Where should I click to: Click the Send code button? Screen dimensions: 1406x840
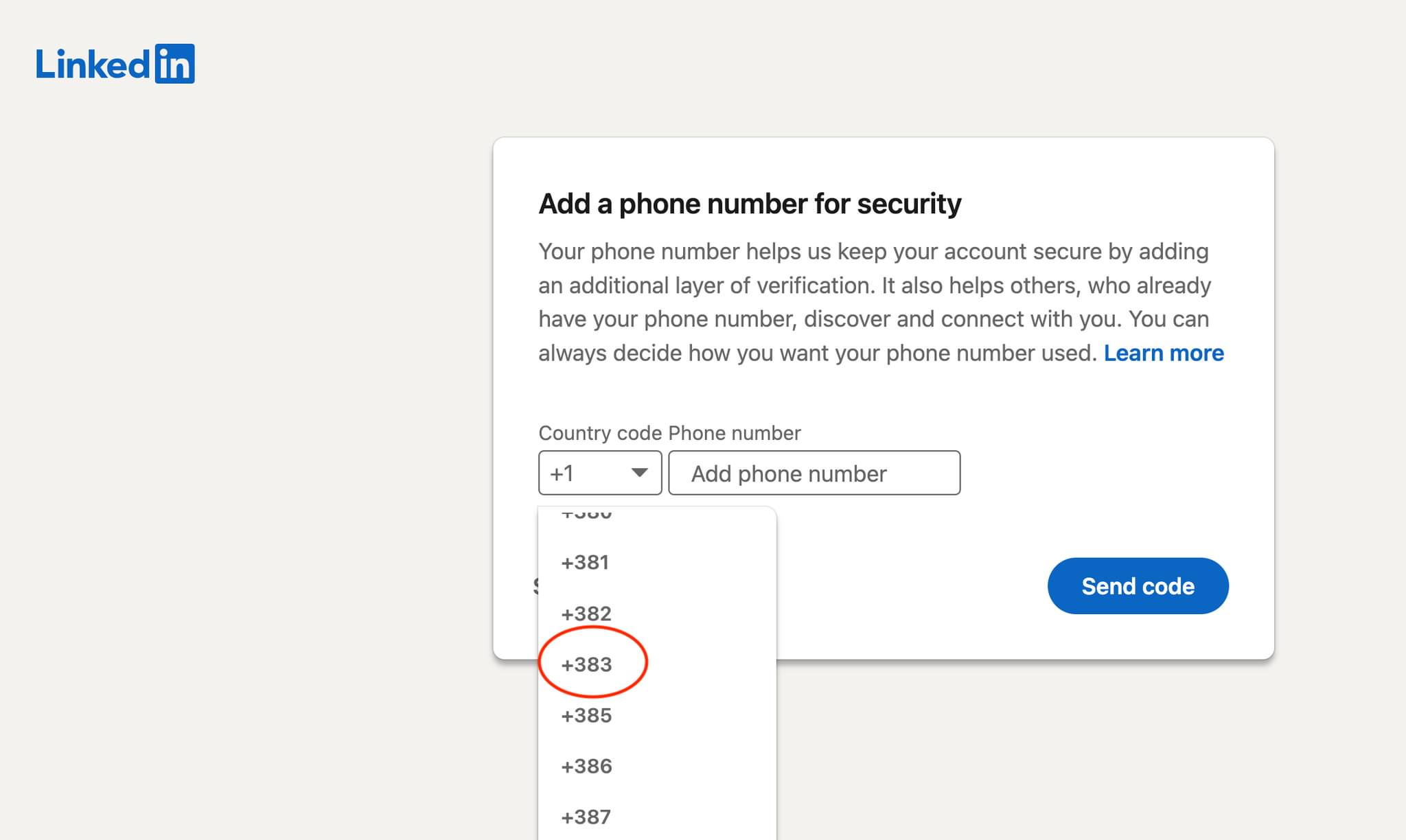(x=1138, y=586)
